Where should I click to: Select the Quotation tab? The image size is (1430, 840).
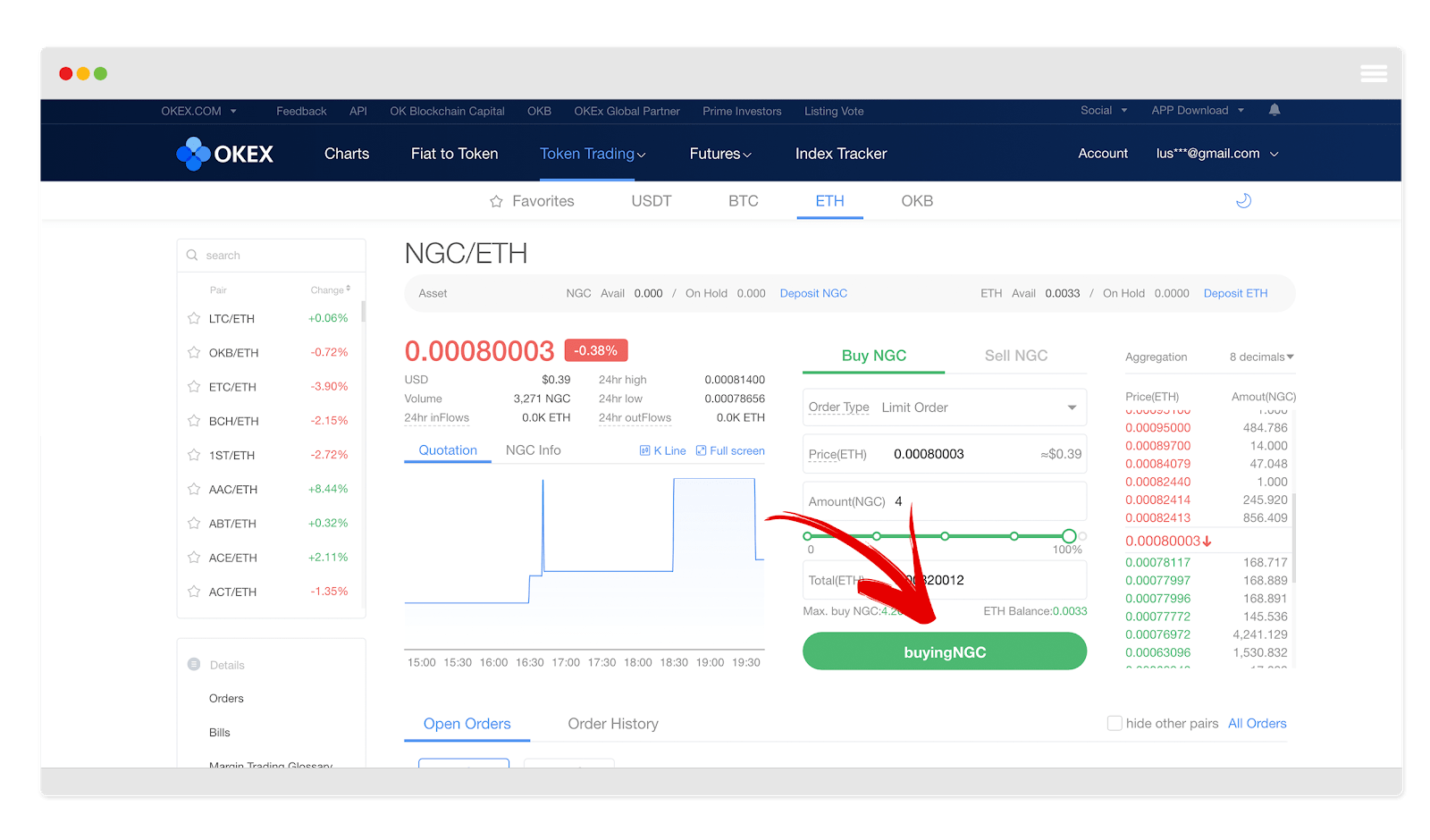click(448, 450)
